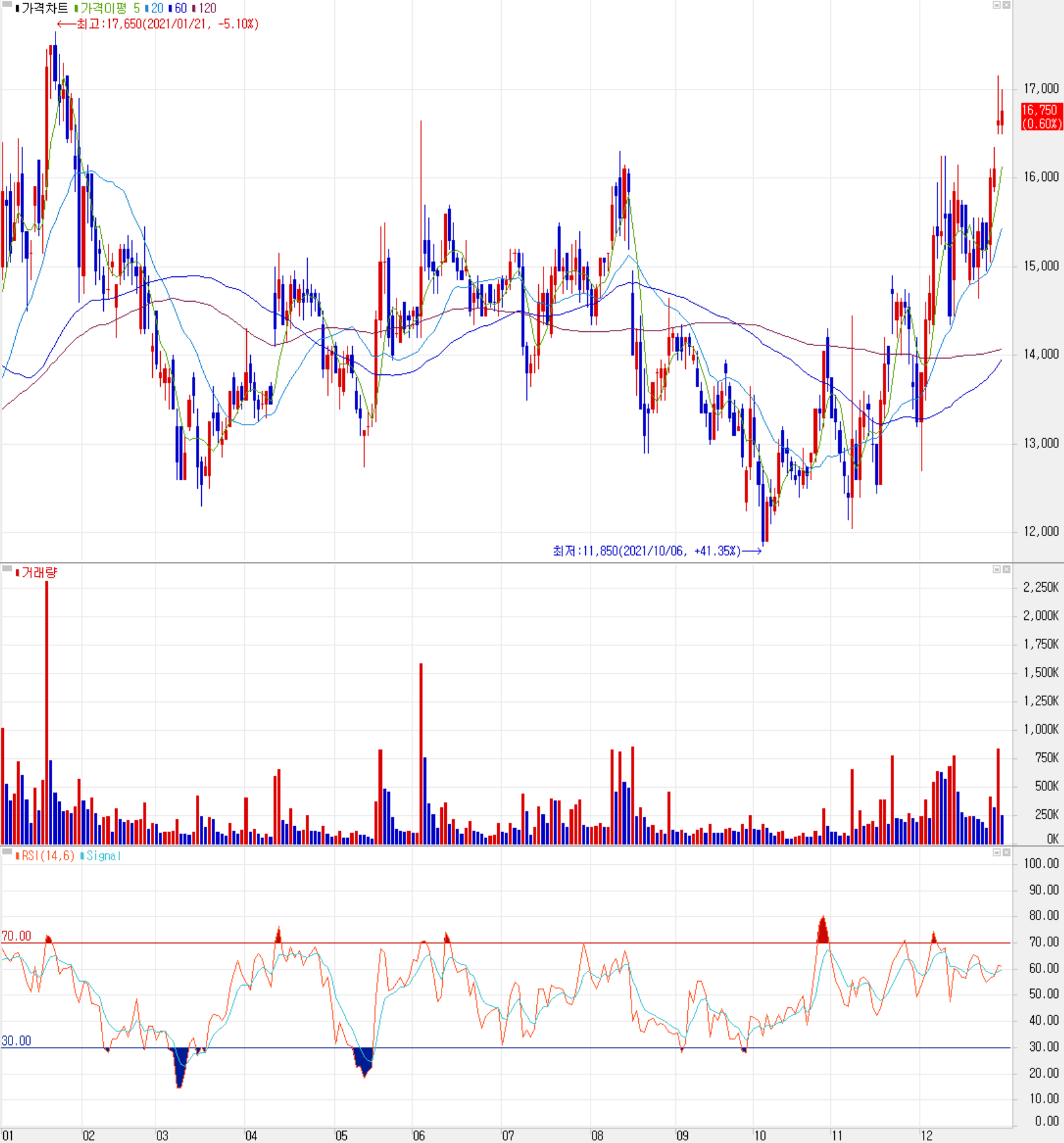Click the 15,000 price axis label
Image resolution: width=1064 pixels, height=1143 pixels.
coord(1041,266)
